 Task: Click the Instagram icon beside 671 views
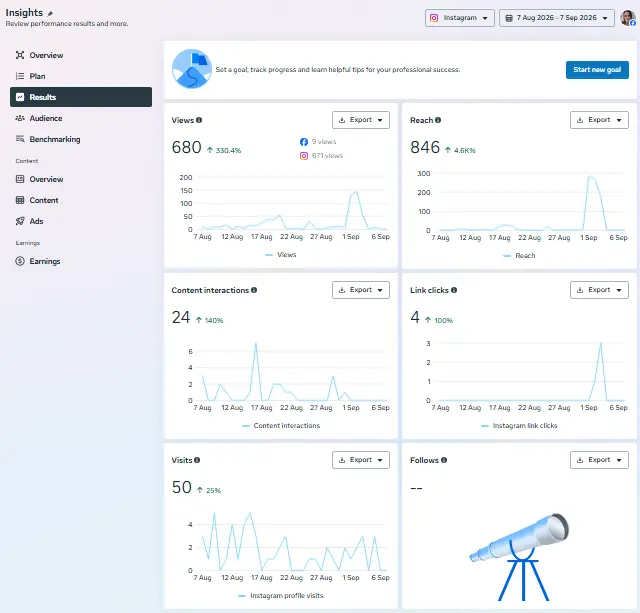coord(304,155)
